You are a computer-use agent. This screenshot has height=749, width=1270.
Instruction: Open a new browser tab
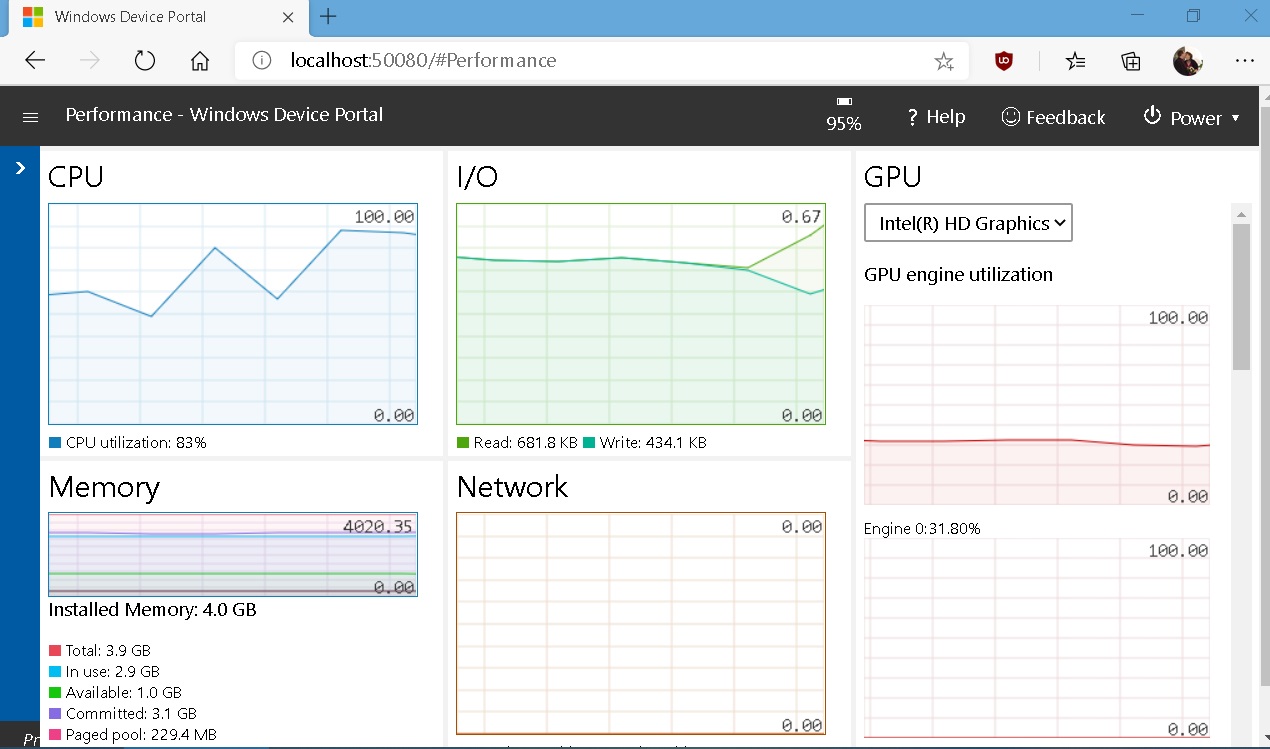tap(328, 16)
